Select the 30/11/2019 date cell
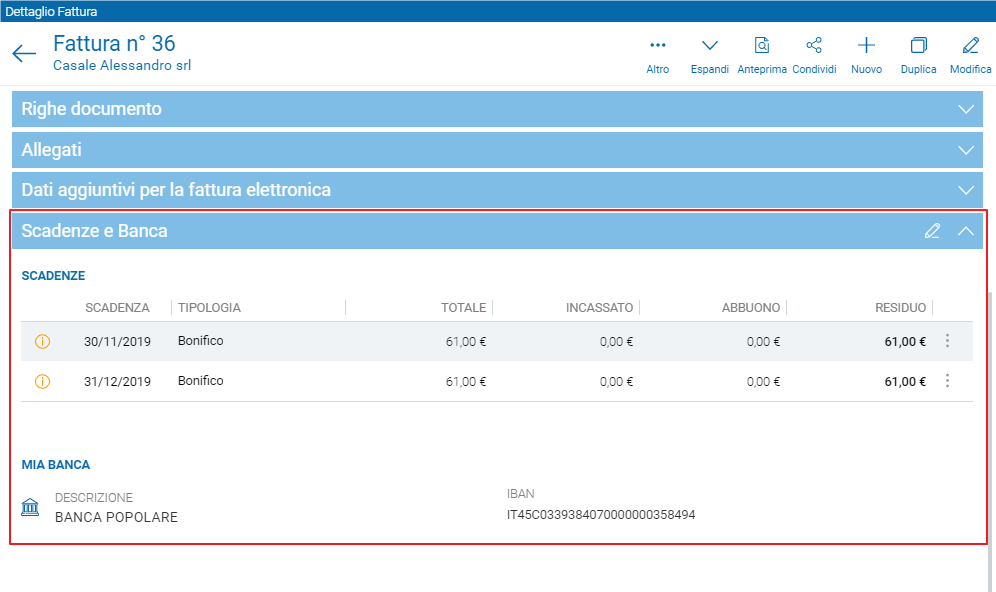The image size is (996, 592). [118, 342]
